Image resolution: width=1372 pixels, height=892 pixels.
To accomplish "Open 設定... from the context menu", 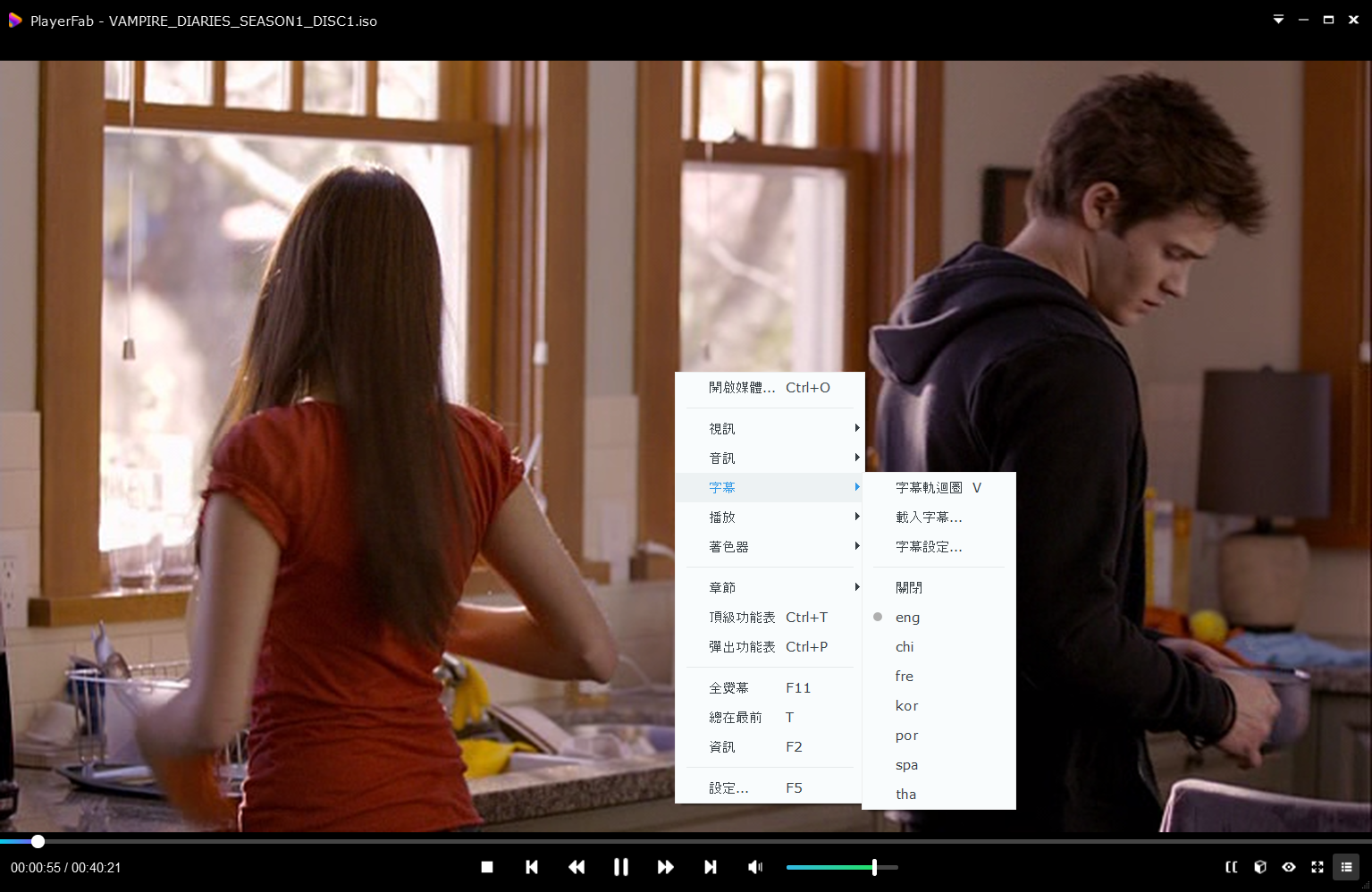I will pos(770,788).
